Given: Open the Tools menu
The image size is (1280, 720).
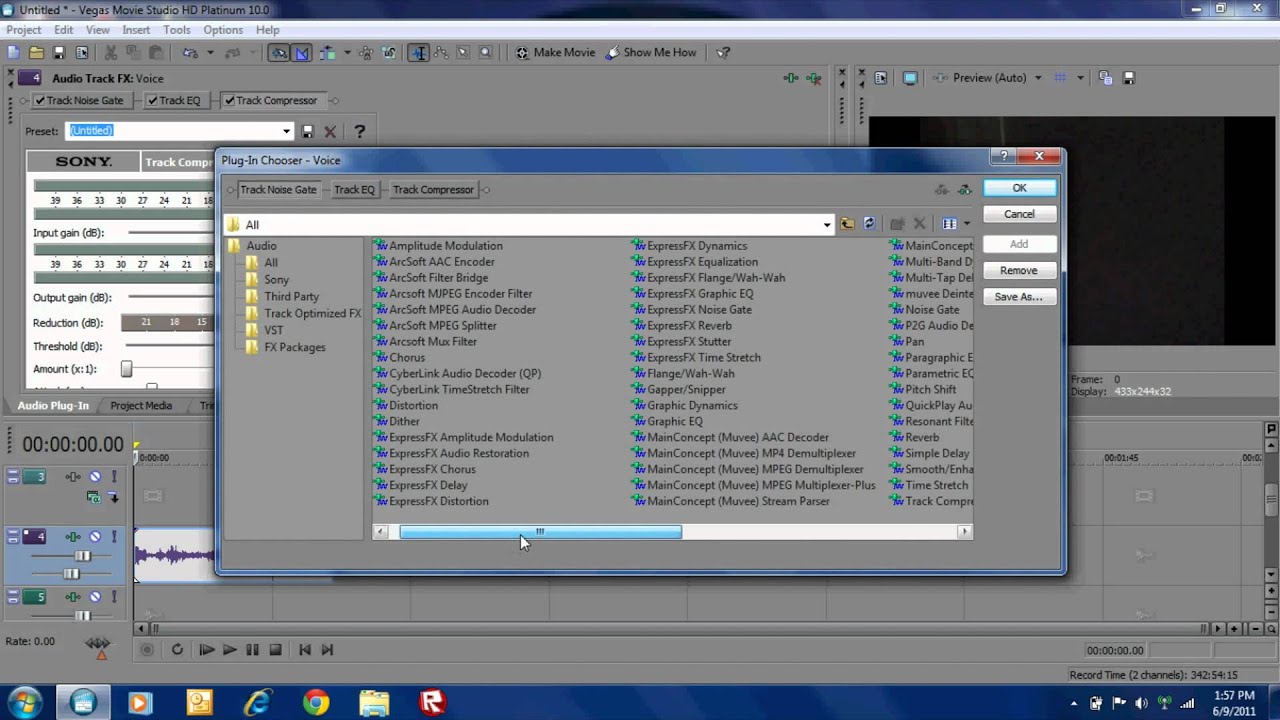Looking at the screenshot, I should [x=177, y=30].
